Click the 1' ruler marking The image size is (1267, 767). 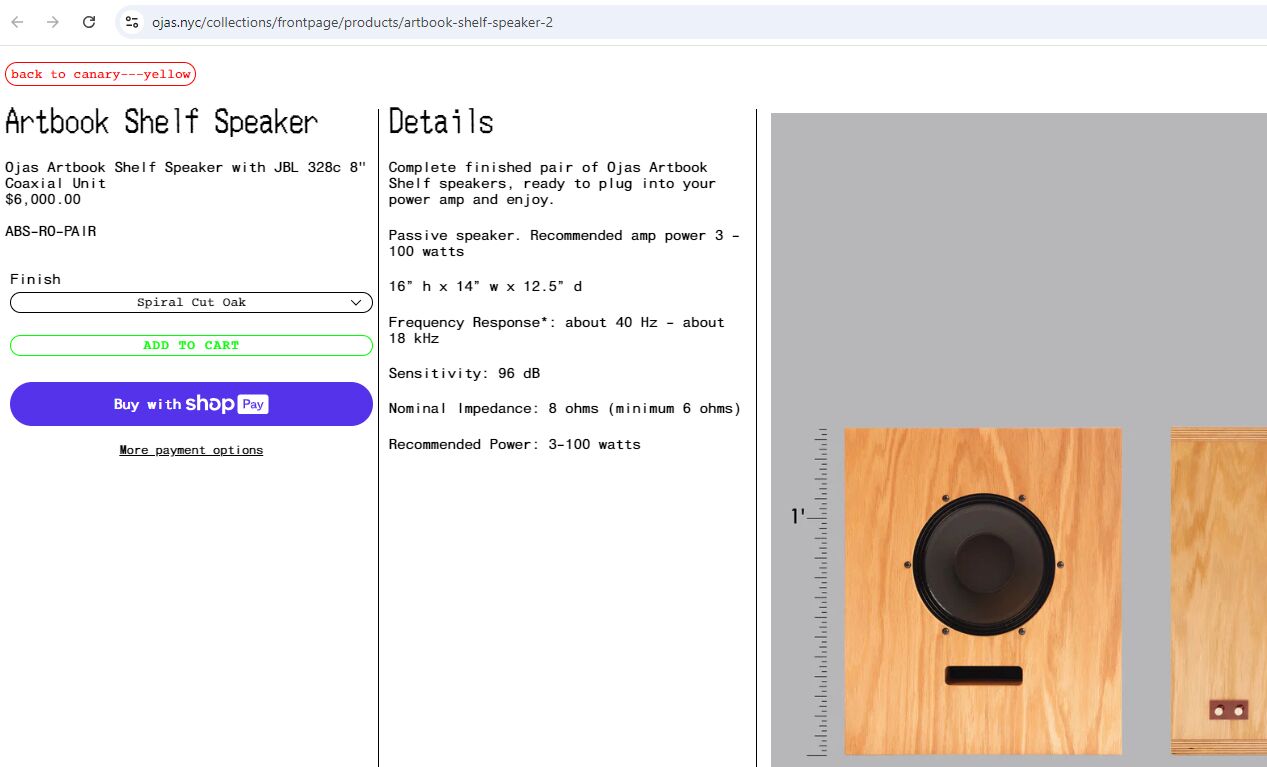(798, 516)
